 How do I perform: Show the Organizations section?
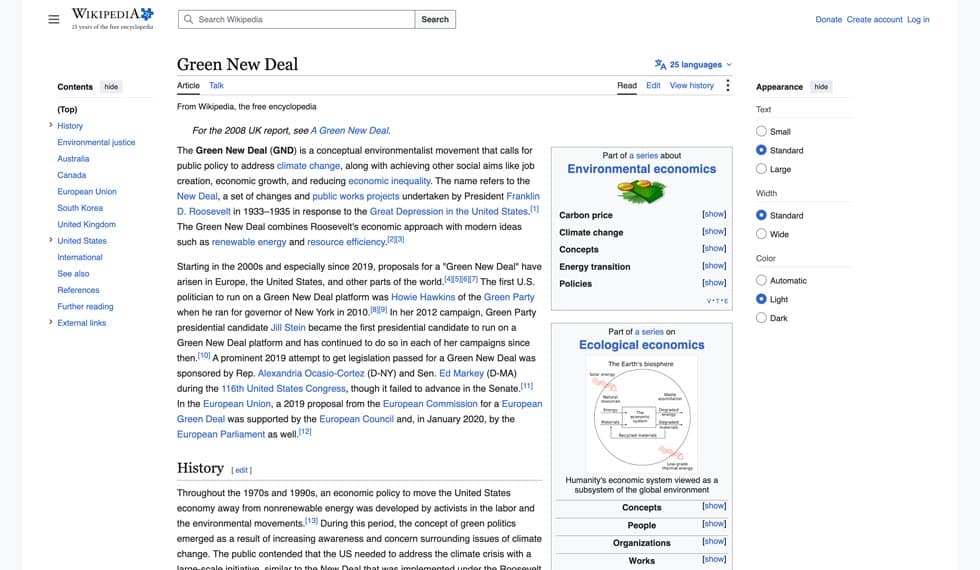(x=714, y=541)
